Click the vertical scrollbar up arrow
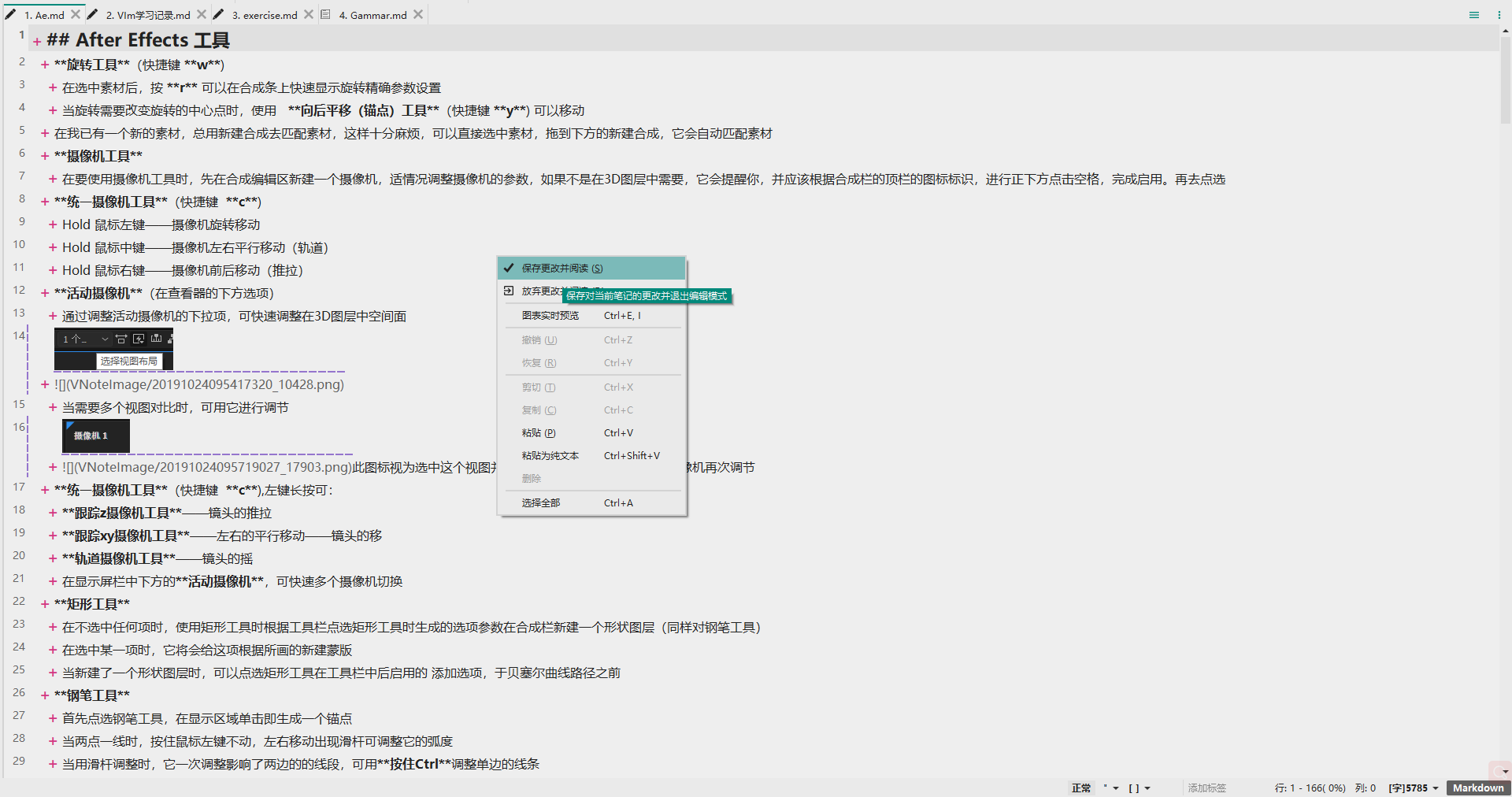 click(x=1505, y=32)
